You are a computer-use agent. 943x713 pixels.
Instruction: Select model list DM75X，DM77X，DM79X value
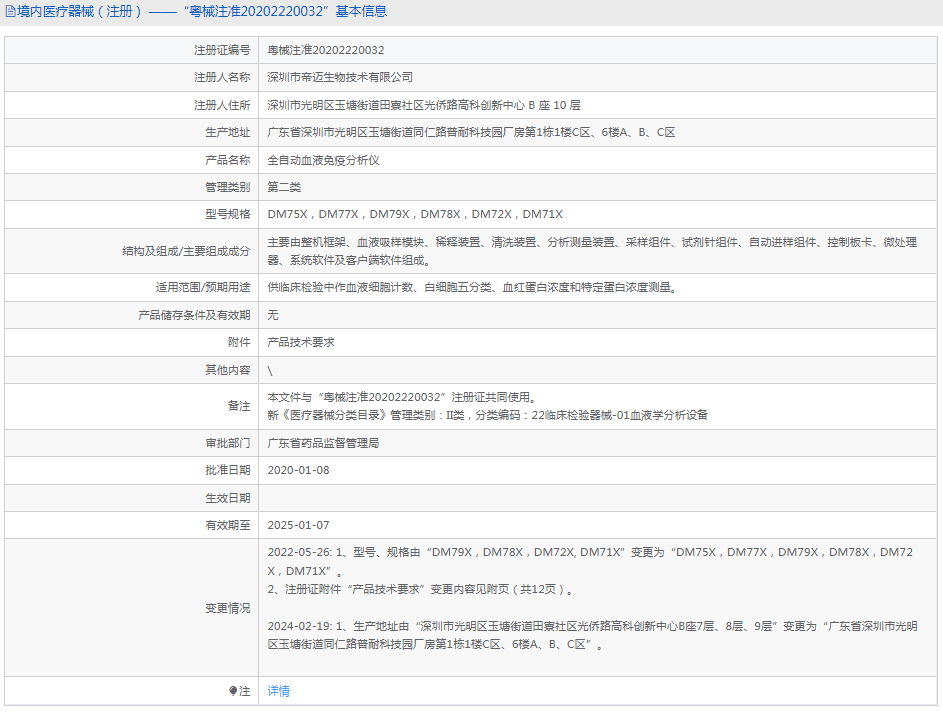(x=415, y=214)
